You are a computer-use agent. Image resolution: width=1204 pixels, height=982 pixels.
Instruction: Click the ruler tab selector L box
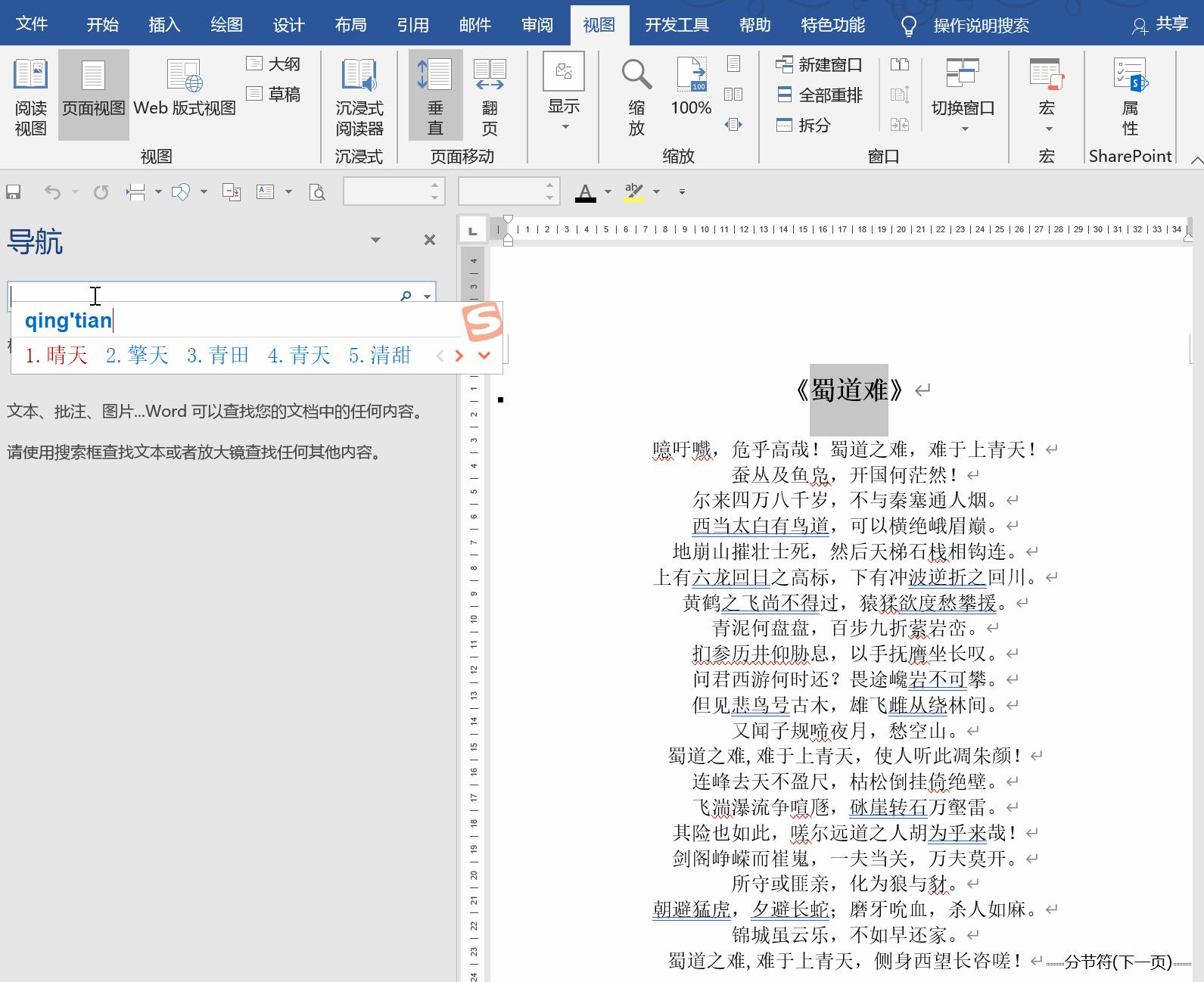[473, 231]
